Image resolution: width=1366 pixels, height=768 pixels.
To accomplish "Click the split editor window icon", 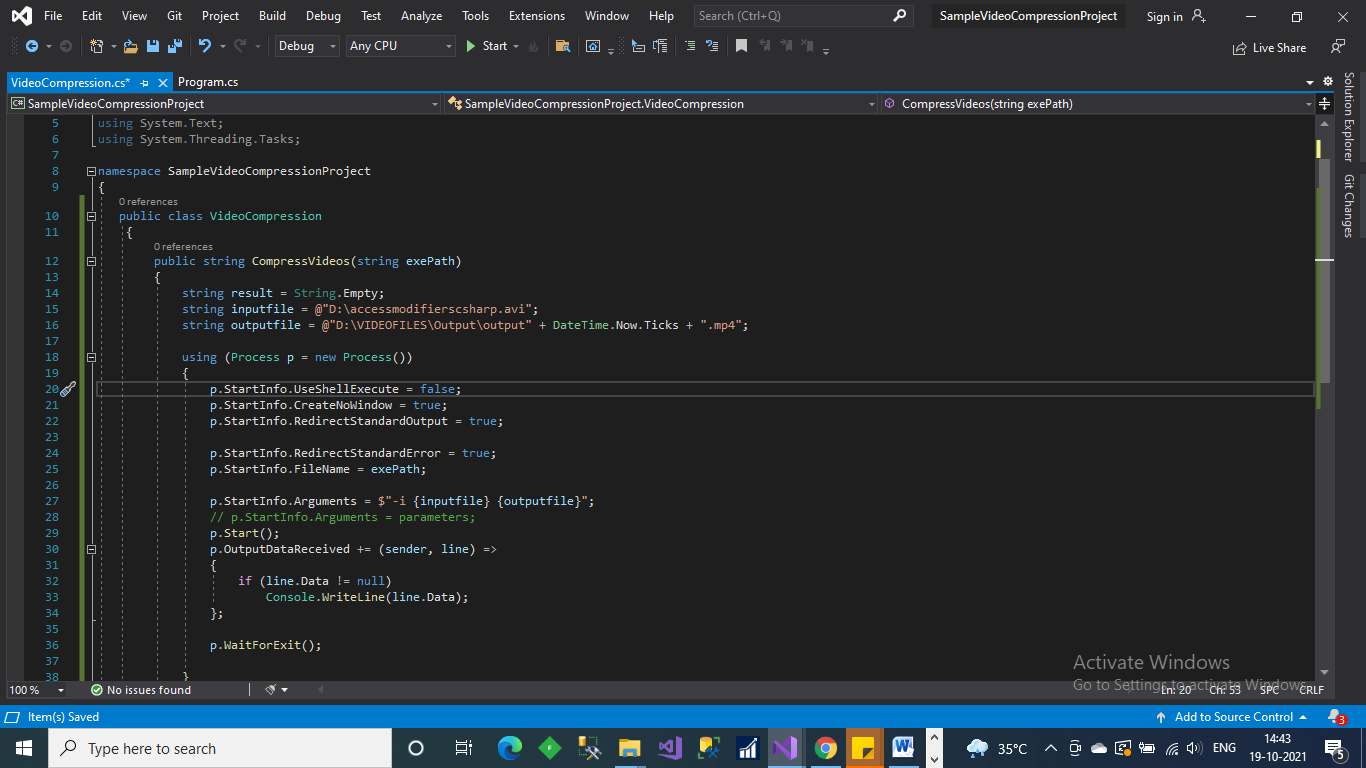I will point(1325,104).
